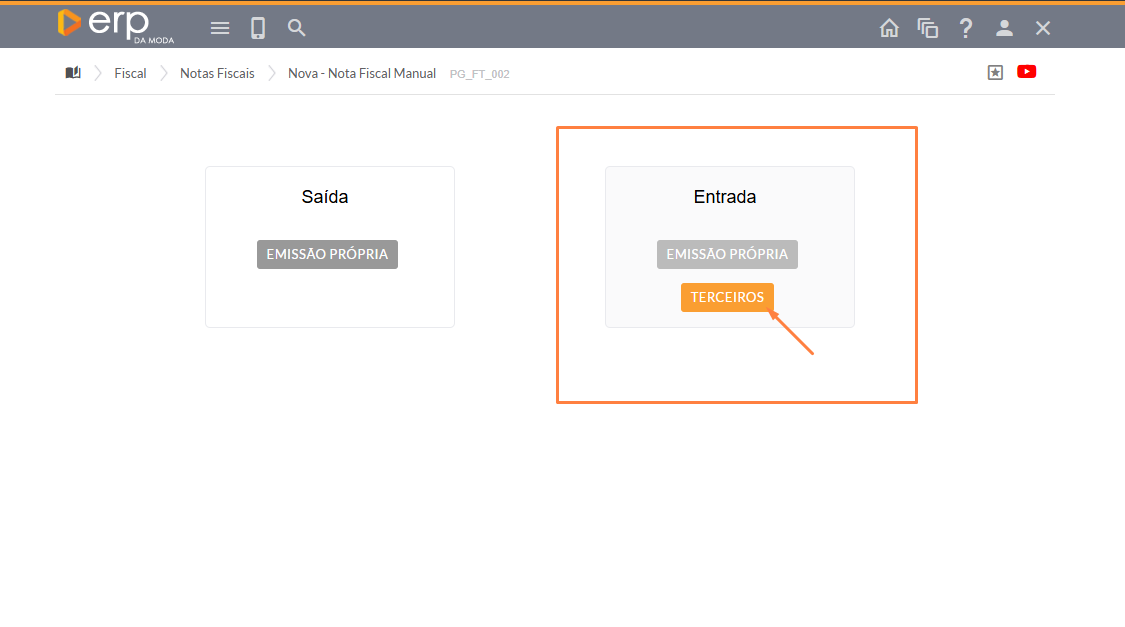Navigate to Fiscal breadcrumb
Image resolution: width=1125 pixels, height=627 pixels.
pos(130,73)
